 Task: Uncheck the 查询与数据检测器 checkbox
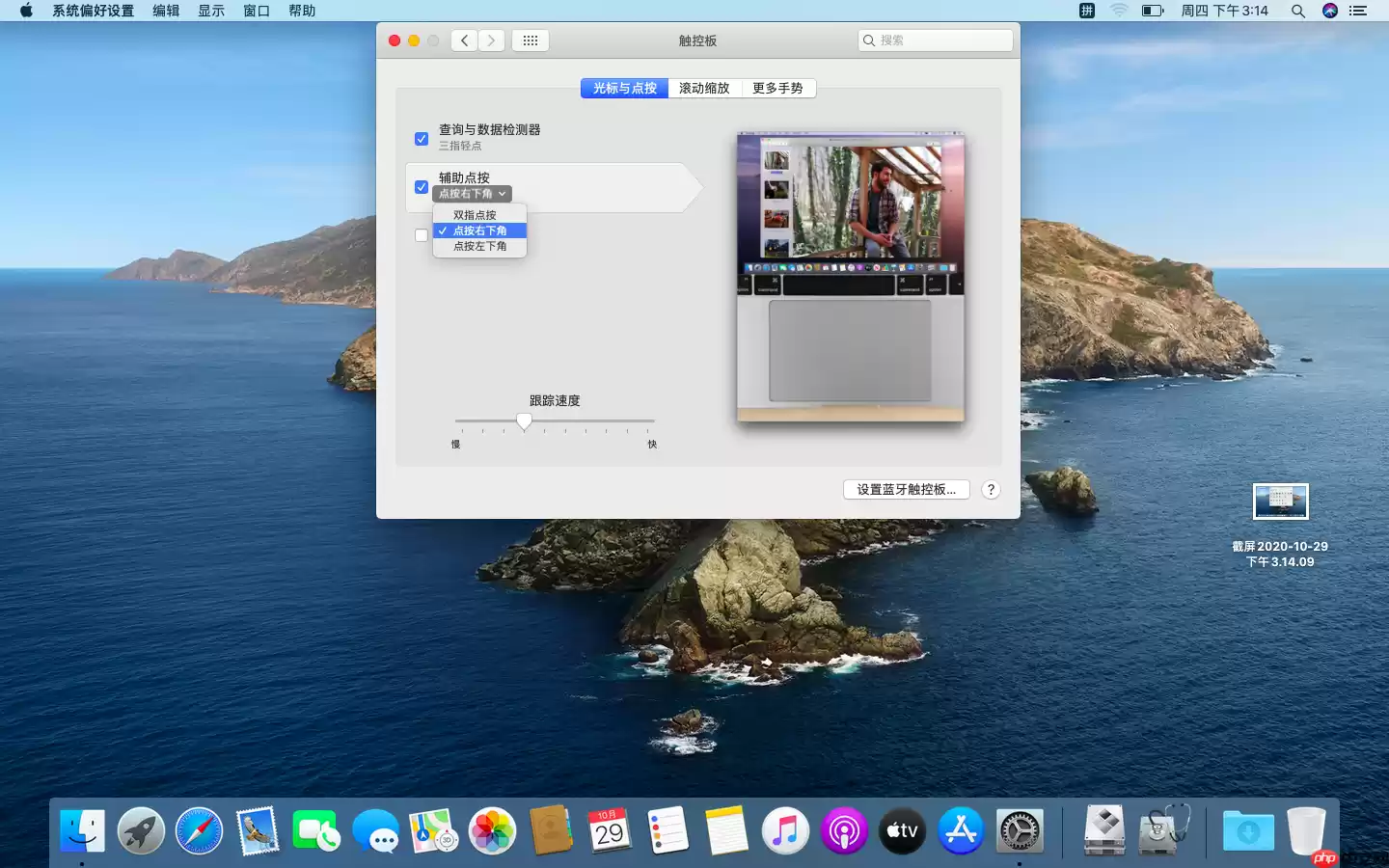click(422, 139)
